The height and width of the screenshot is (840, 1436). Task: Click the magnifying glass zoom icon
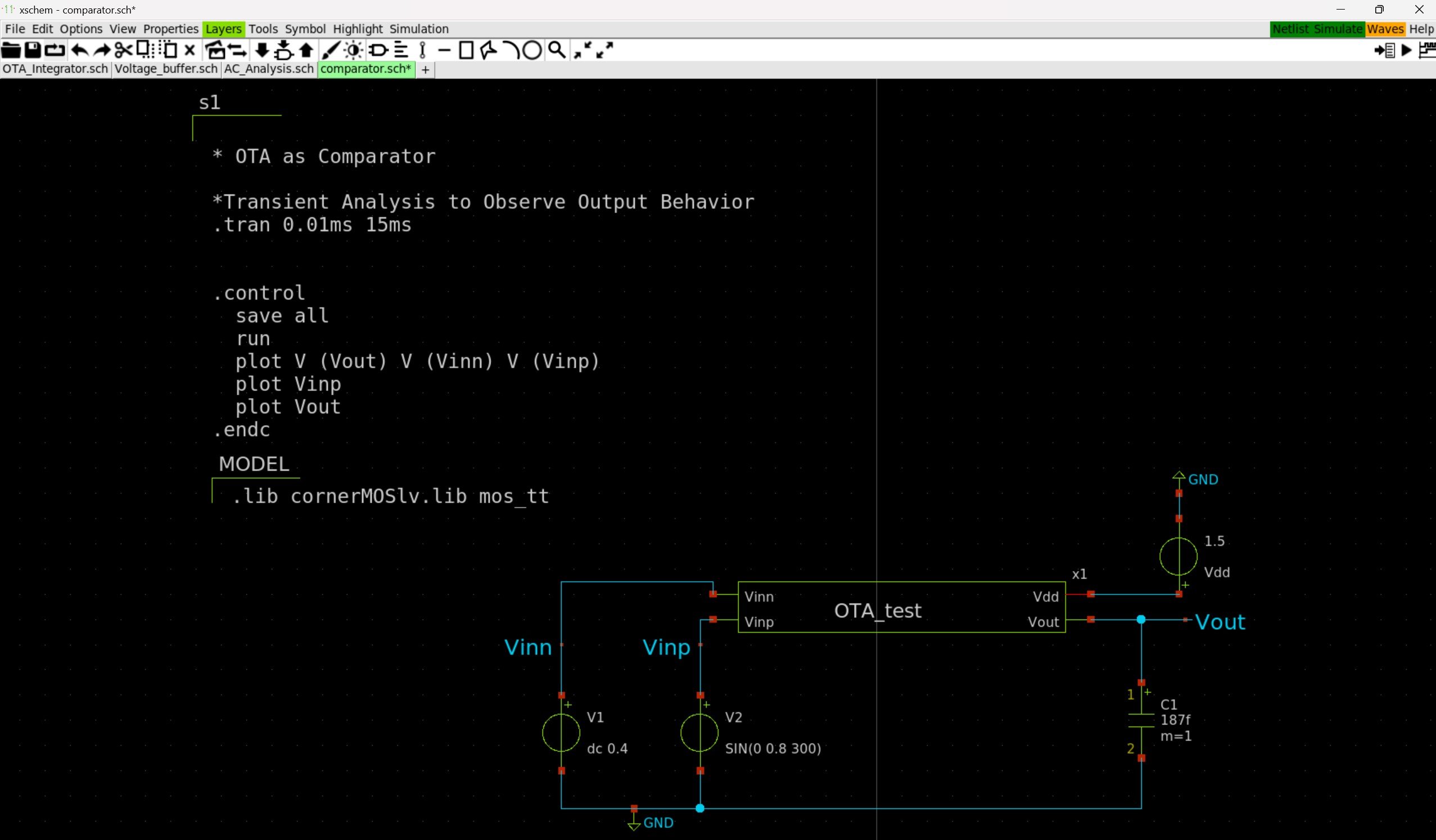557,51
